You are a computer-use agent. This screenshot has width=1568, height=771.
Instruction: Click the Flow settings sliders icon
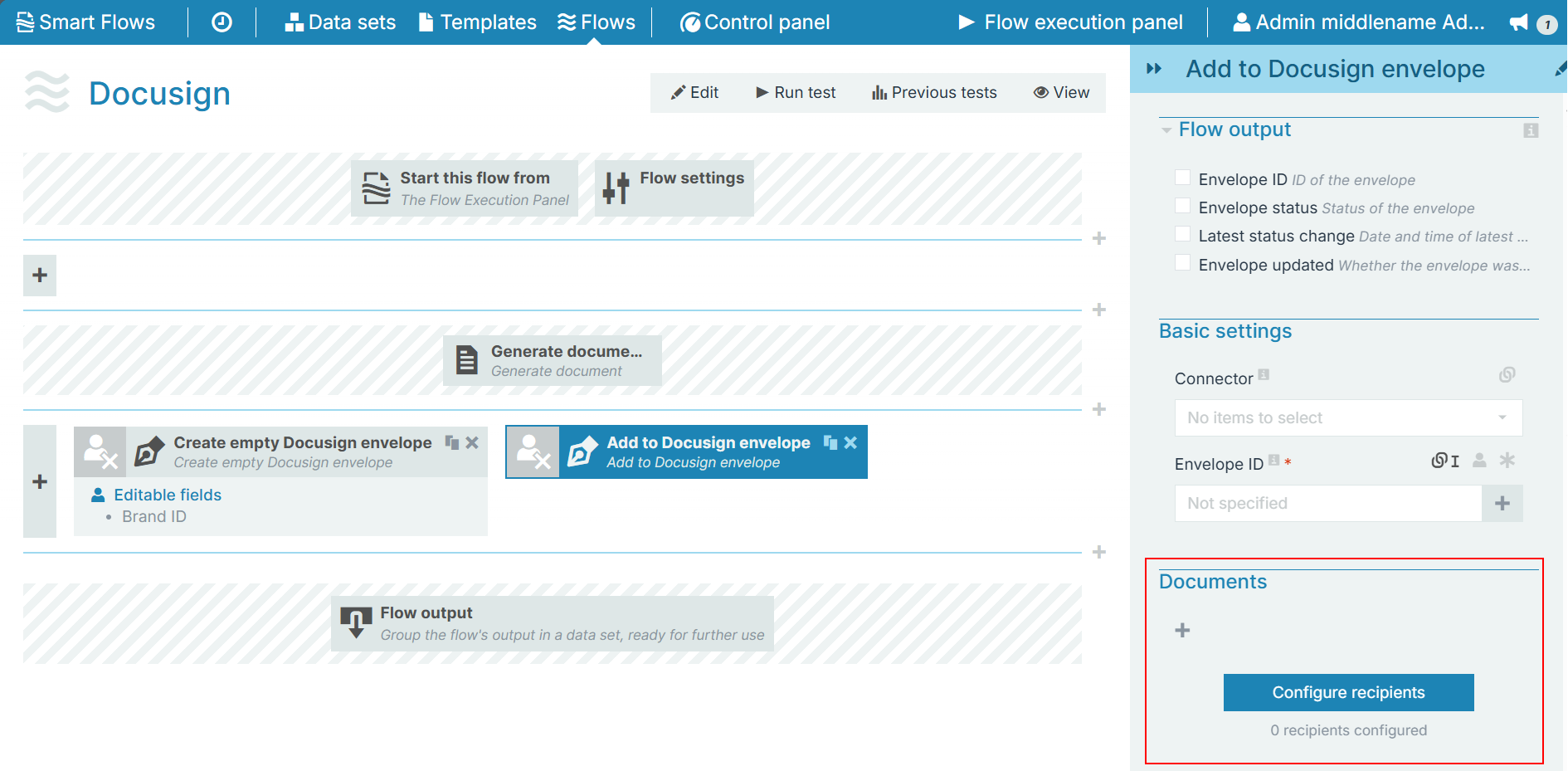click(616, 188)
